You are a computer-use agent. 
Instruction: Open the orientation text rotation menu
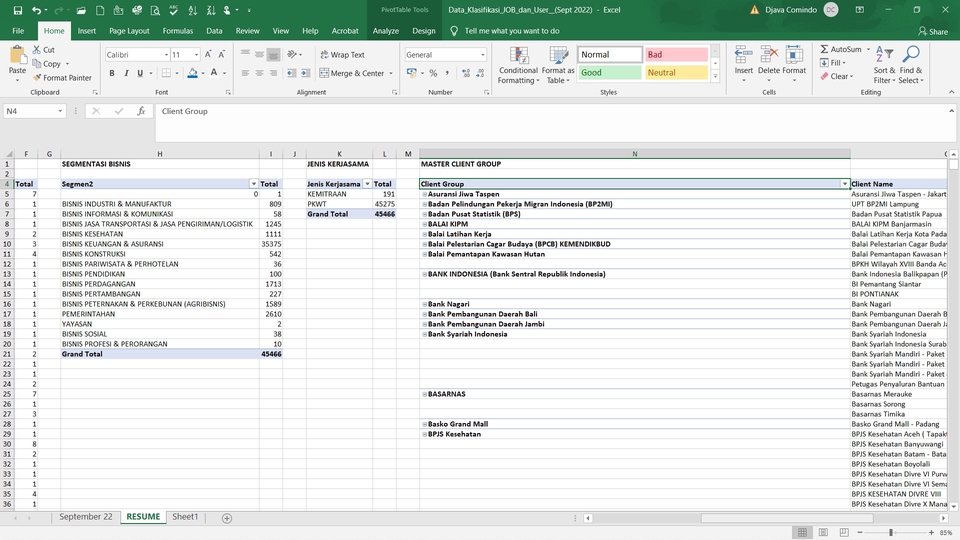point(294,54)
